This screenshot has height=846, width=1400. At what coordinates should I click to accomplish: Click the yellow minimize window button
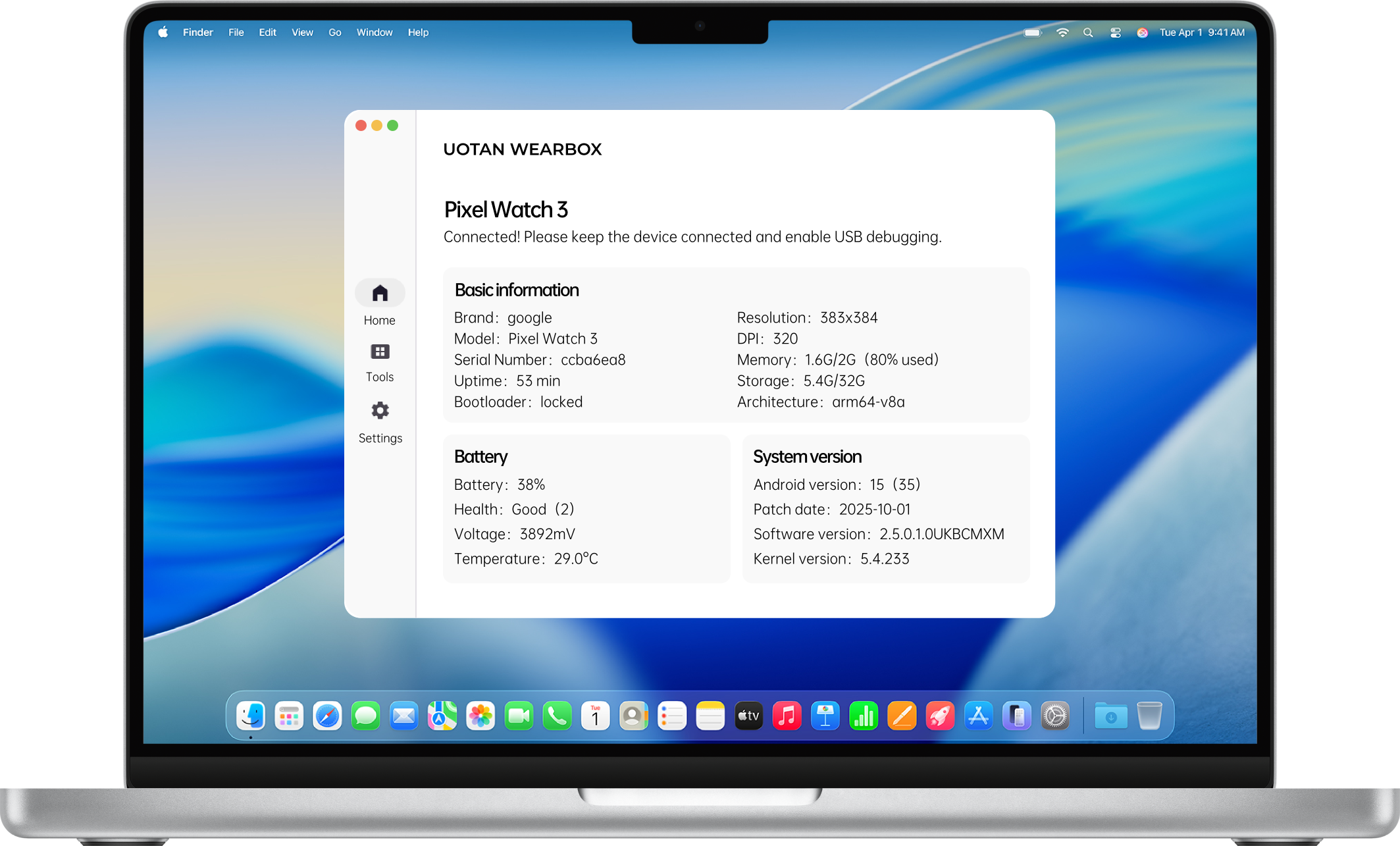tap(376, 126)
